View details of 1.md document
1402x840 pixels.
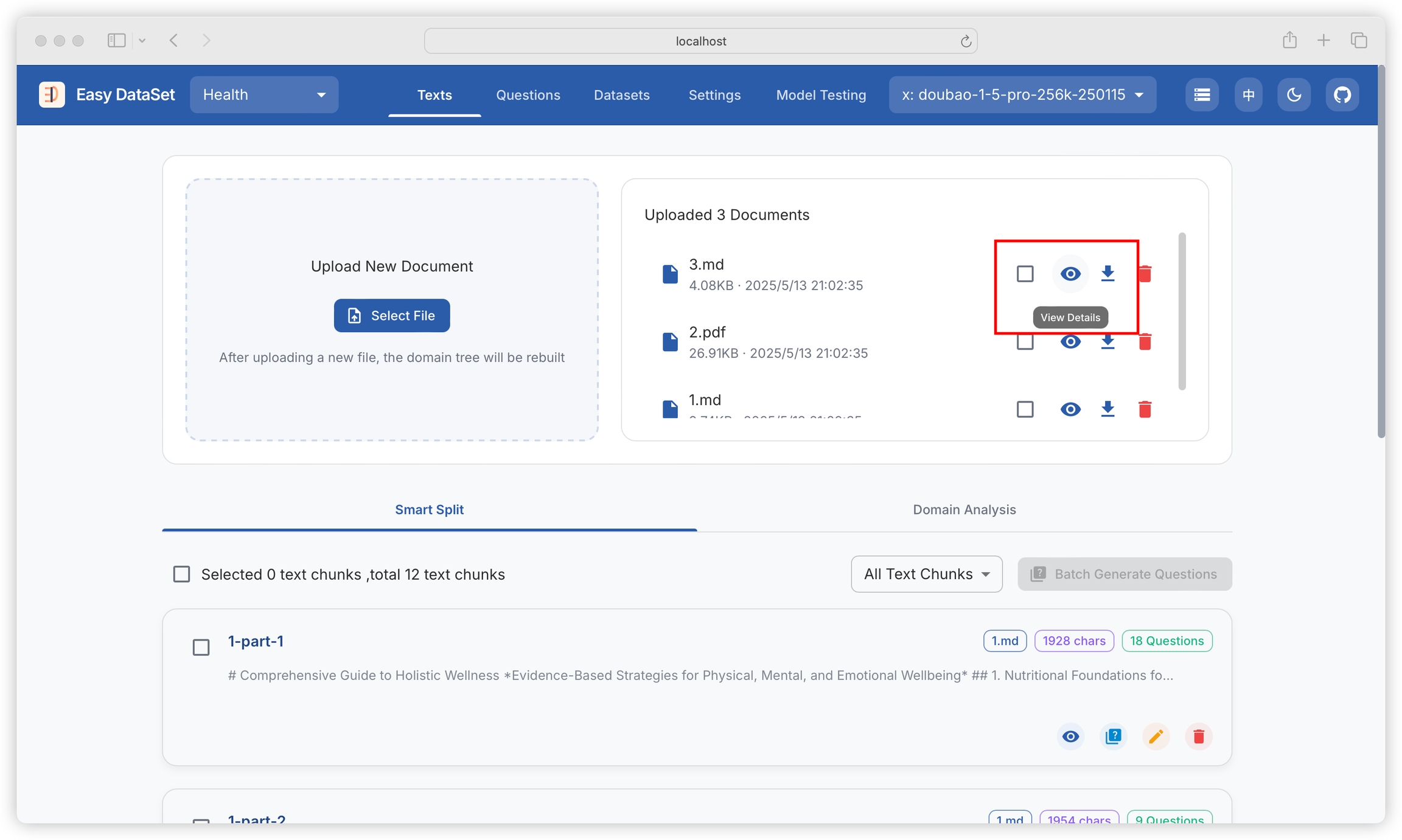point(1070,409)
